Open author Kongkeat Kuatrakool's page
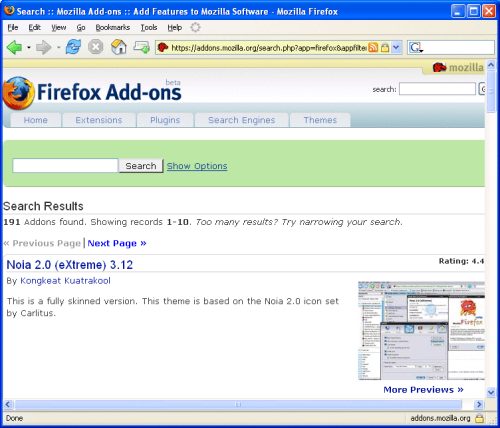Screen dimensions: 500x428 click(x=65, y=281)
